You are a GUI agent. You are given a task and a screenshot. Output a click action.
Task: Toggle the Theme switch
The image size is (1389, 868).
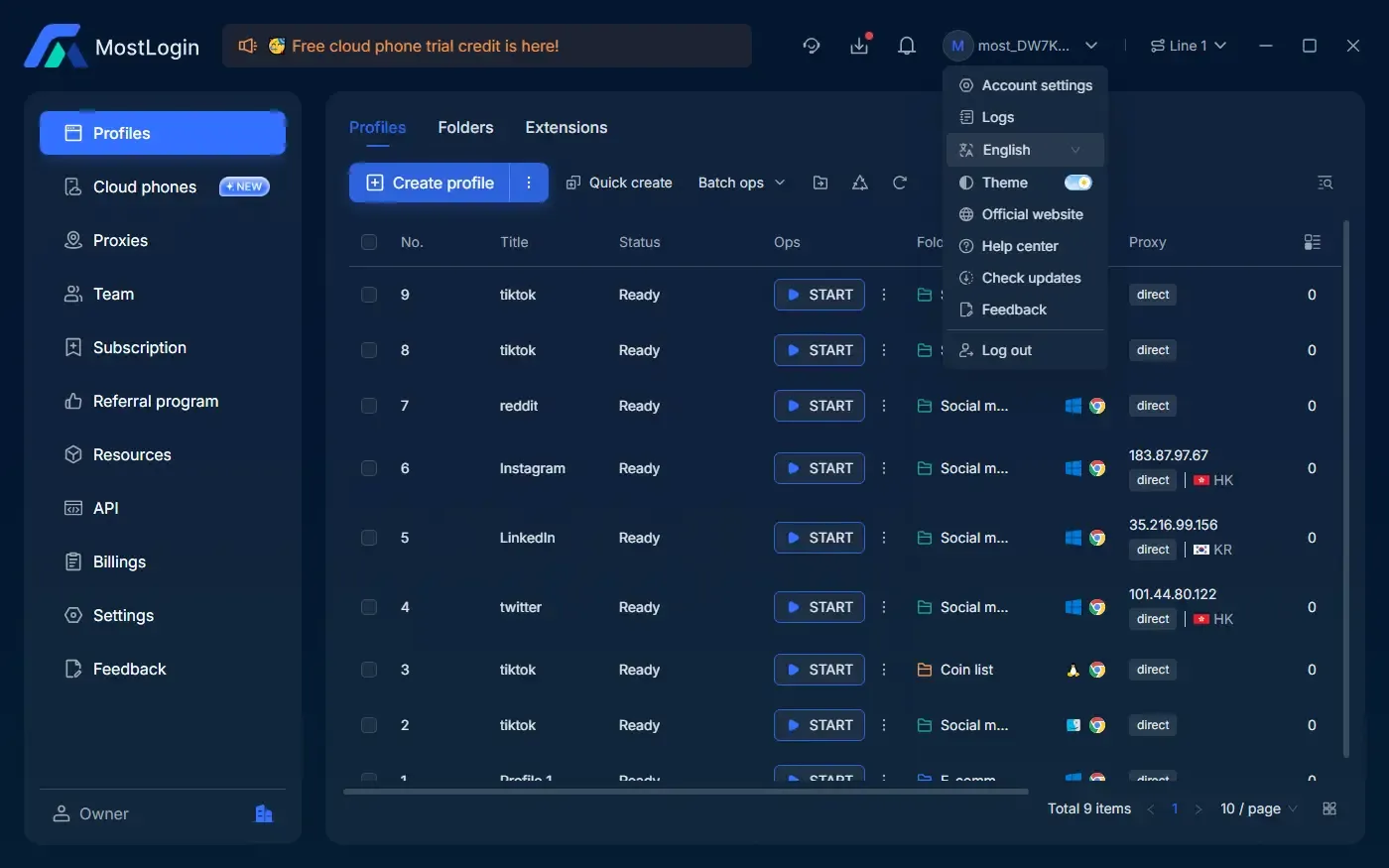tap(1077, 183)
